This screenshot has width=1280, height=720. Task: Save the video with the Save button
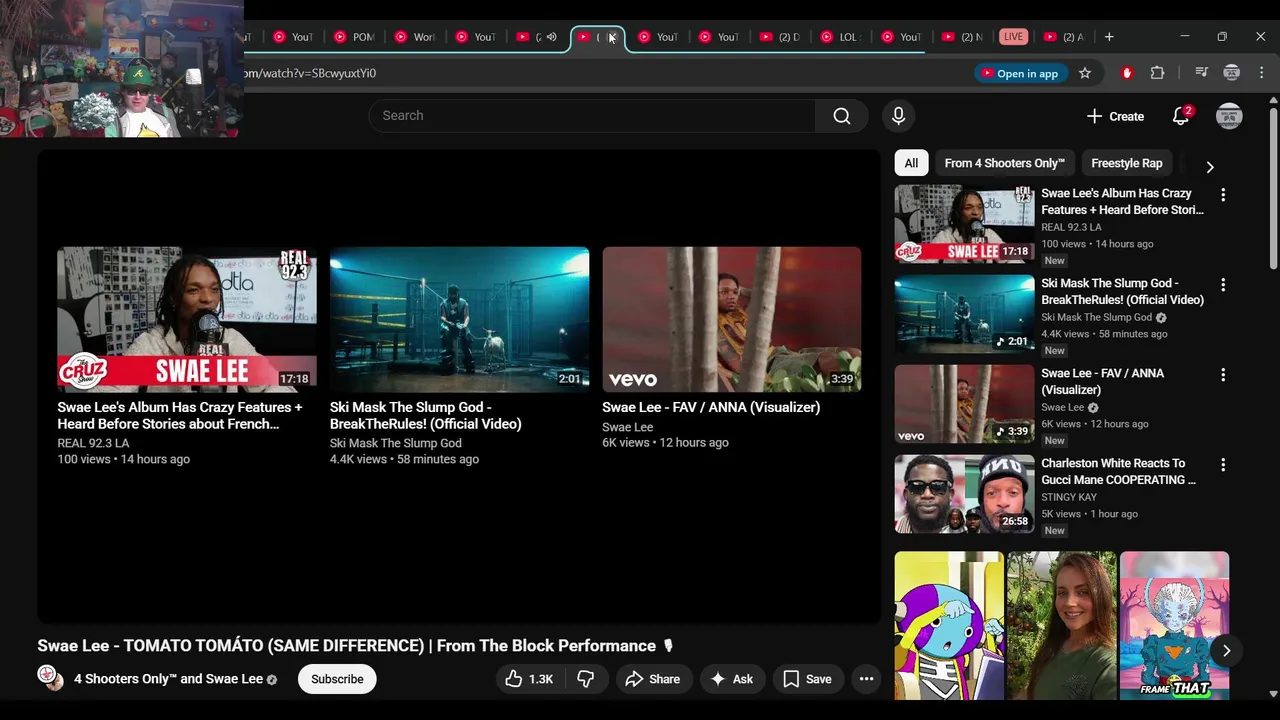[807, 679]
